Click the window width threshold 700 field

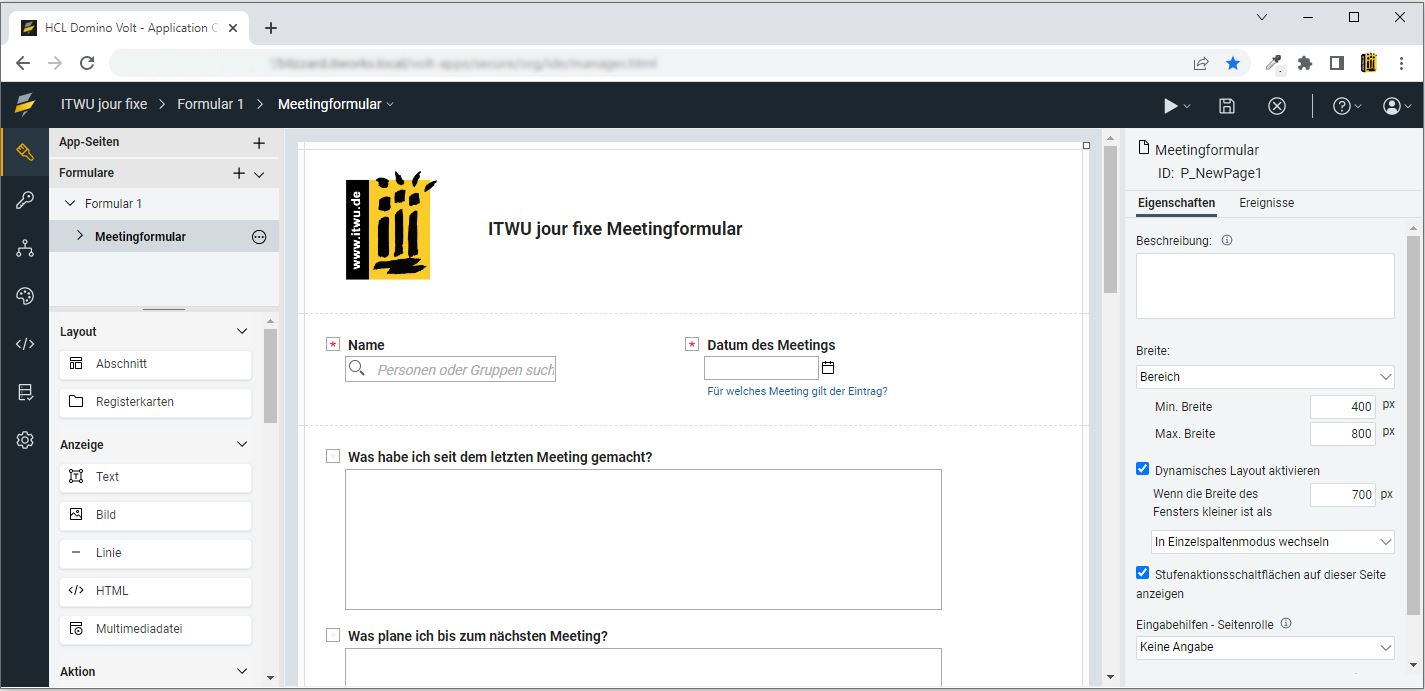(1343, 495)
